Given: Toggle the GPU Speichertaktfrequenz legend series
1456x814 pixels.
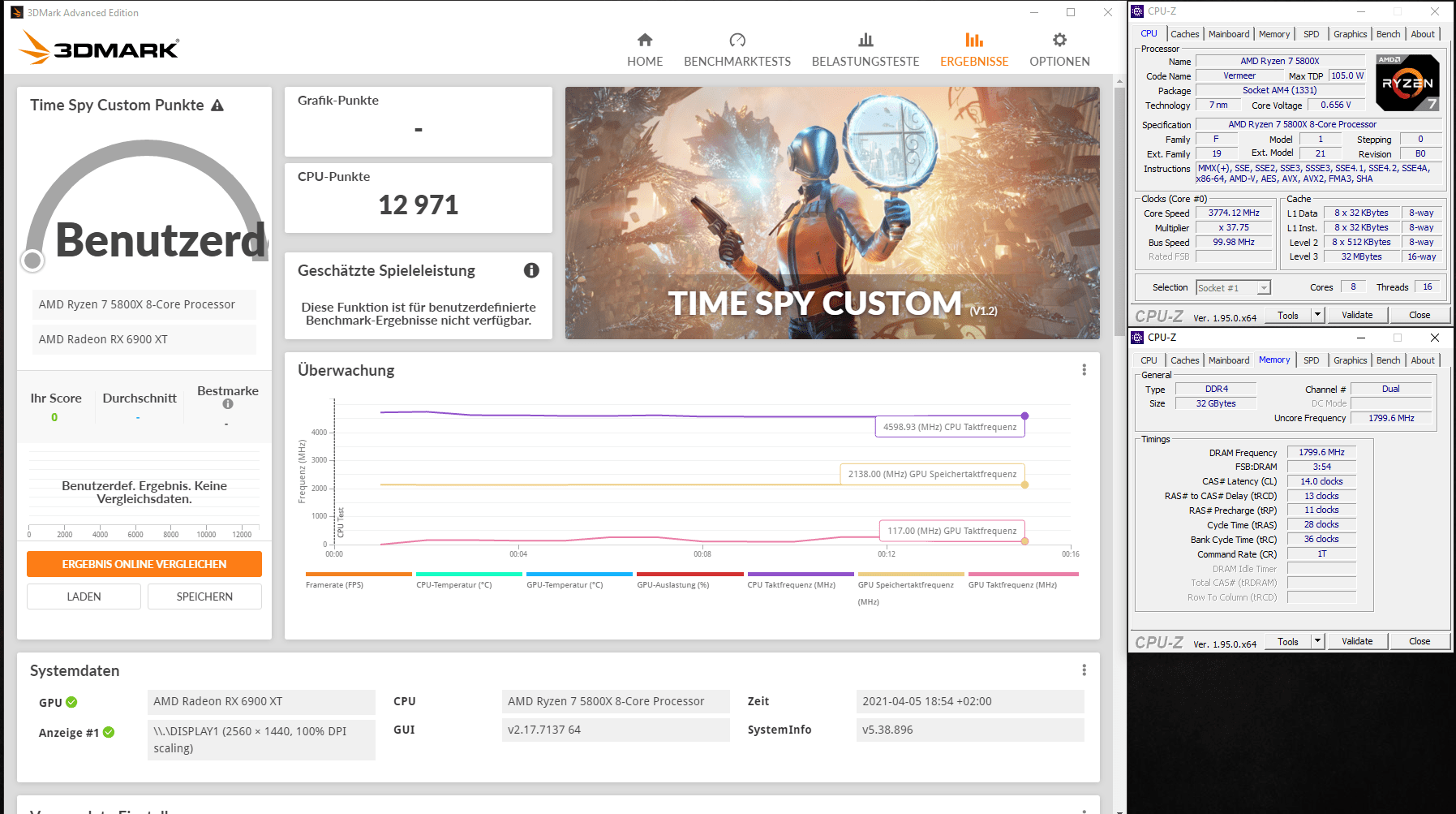Looking at the screenshot, I should tap(911, 589).
